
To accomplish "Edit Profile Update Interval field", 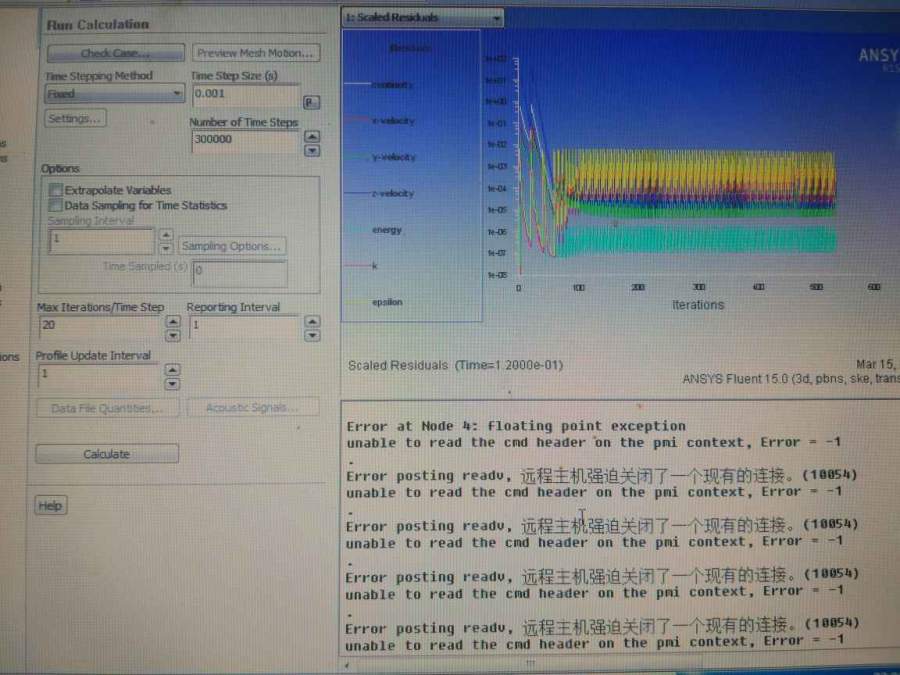I will 99,375.
